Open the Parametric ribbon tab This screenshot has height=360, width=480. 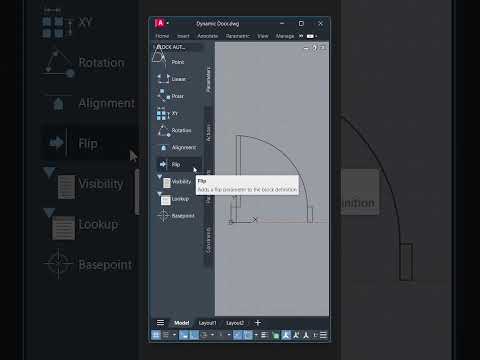[x=238, y=36]
